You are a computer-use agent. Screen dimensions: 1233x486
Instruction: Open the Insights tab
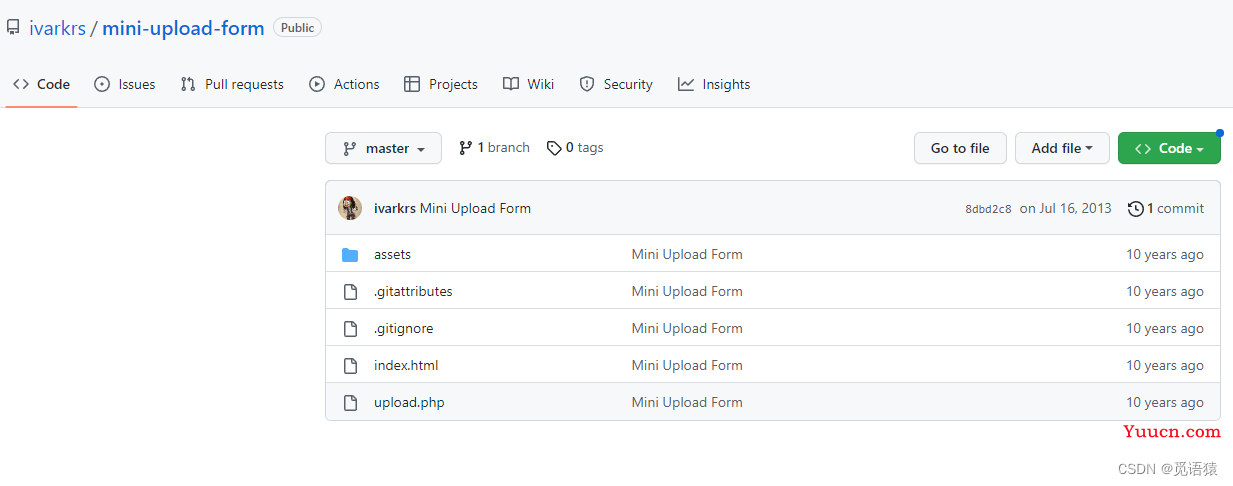click(714, 84)
